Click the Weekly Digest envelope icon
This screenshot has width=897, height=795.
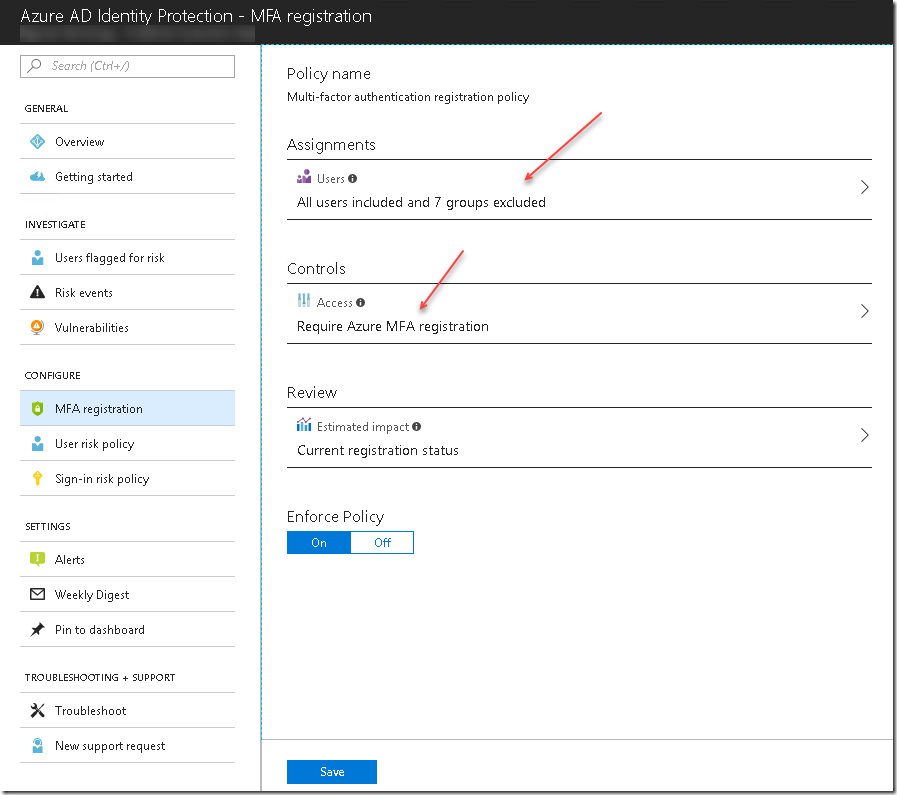[x=36, y=594]
